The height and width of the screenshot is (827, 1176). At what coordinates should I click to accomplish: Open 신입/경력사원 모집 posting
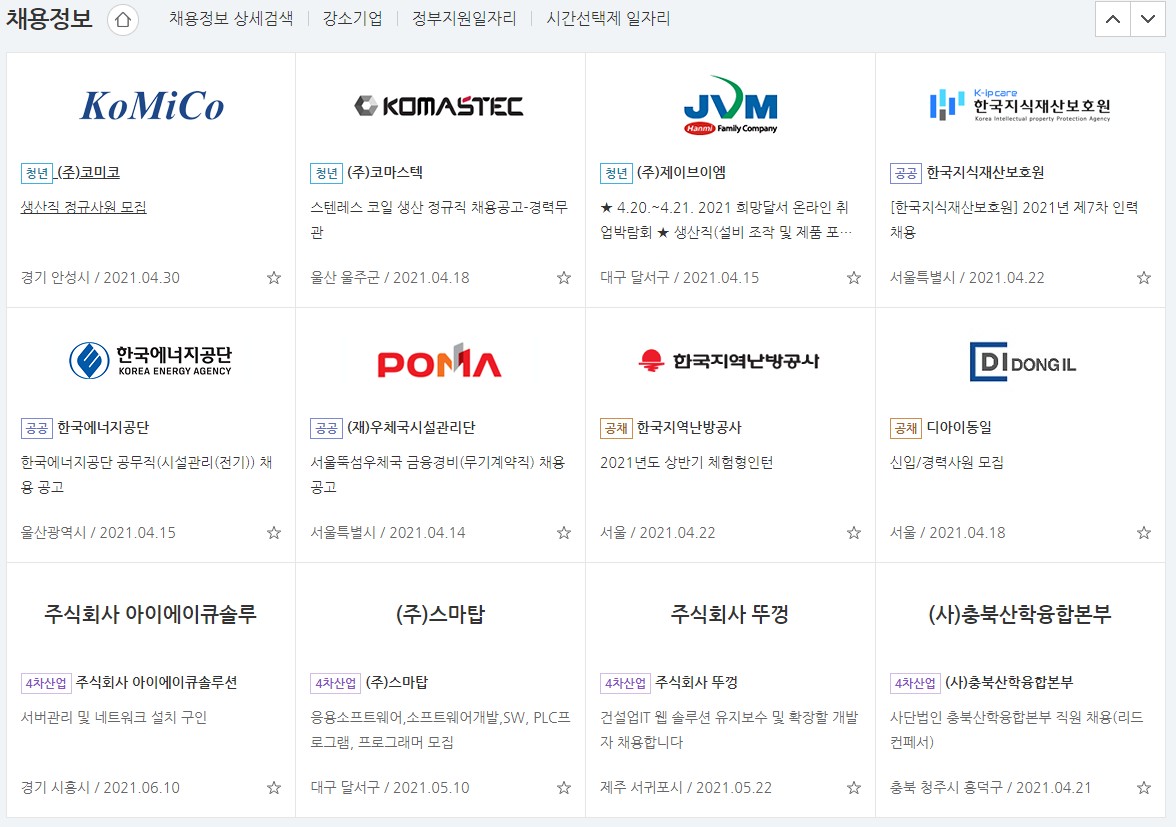pyautogui.click(x=946, y=462)
